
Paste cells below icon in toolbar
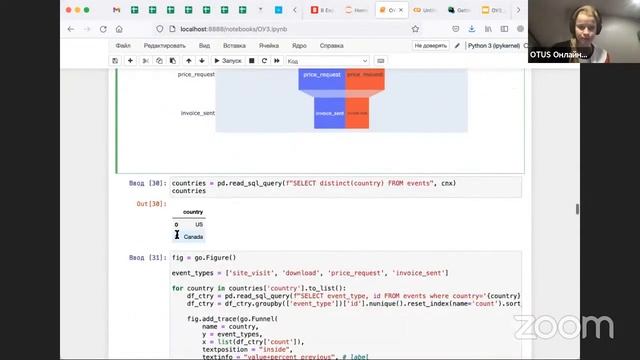click(173, 61)
